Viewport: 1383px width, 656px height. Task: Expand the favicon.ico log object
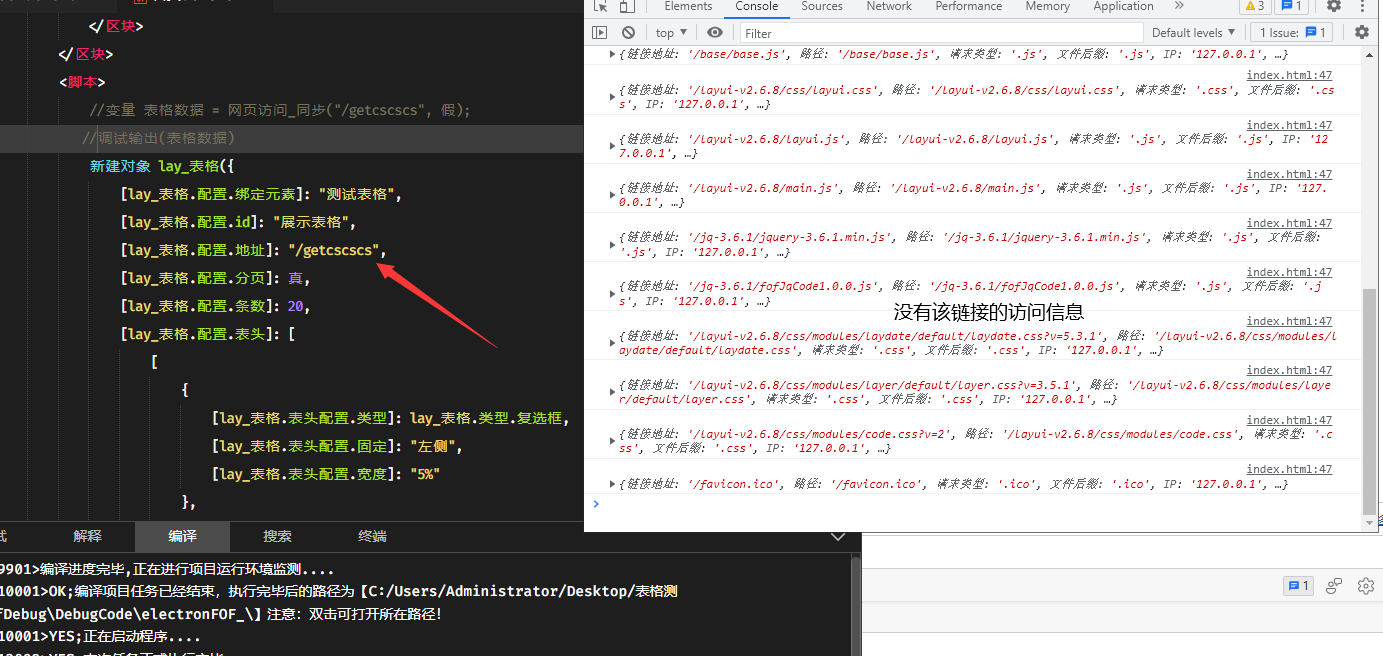613,484
